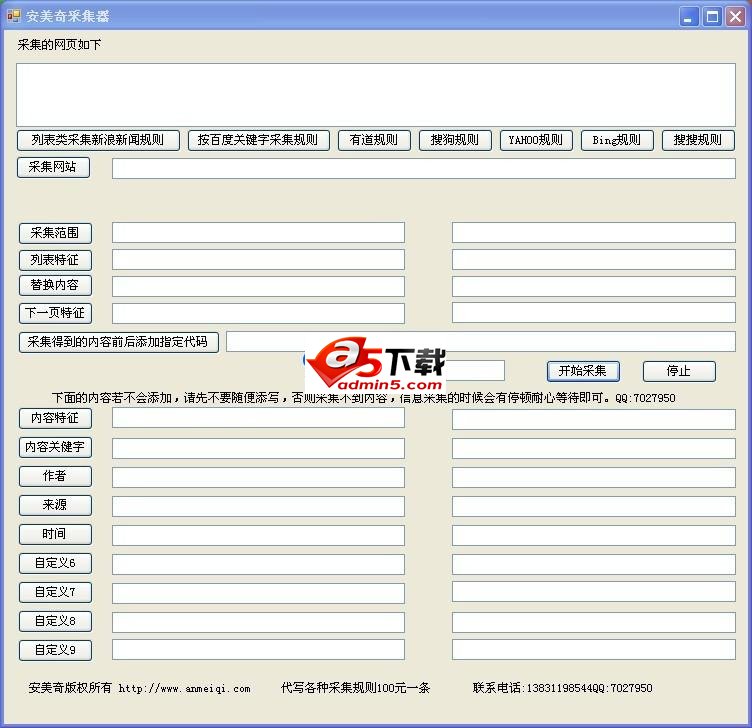Focus the large collected pages text area
Screen dimensions: 752x728
376,95
